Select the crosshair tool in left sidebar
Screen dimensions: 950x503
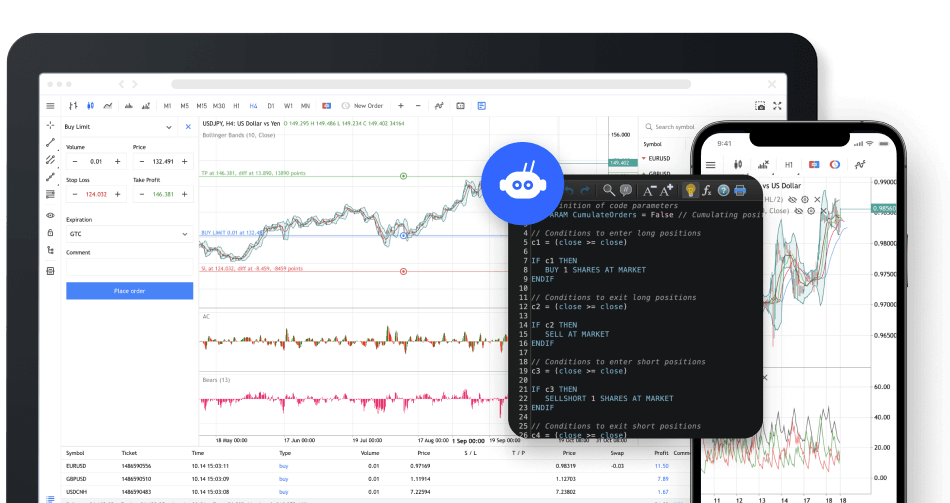pyautogui.click(x=50, y=125)
